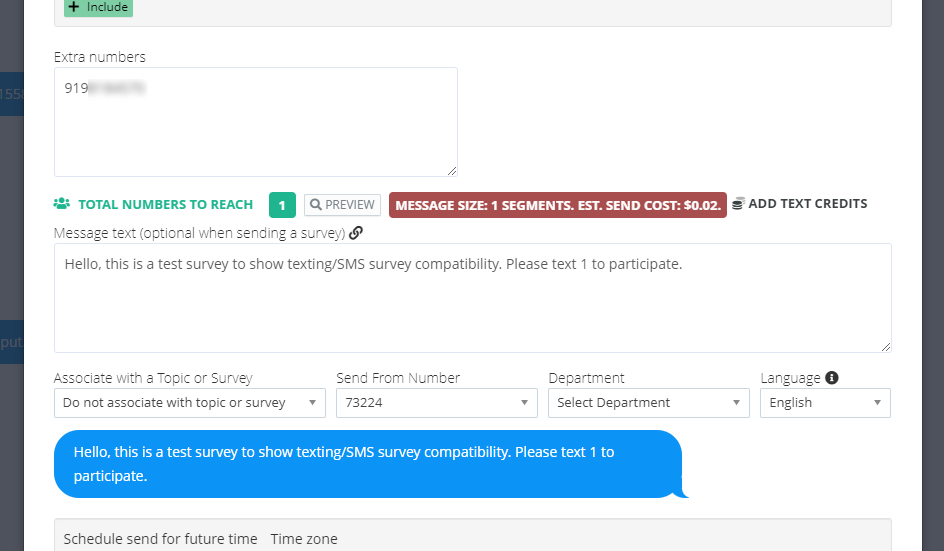Click the Schedule send for future time label
The width and height of the screenshot is (944, 551).
160,539
